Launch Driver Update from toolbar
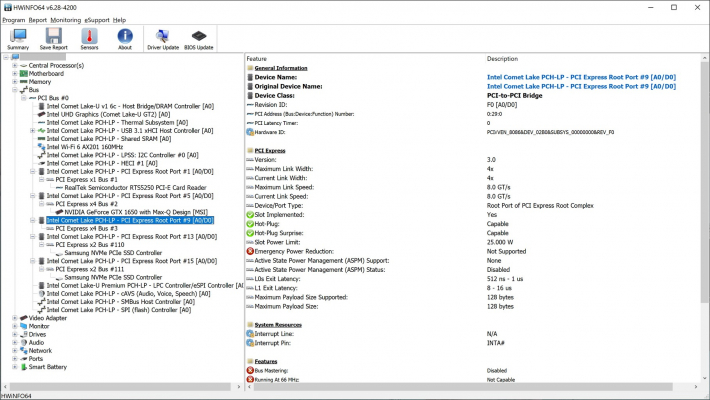The image size is (710, 400). pos(163,38)
